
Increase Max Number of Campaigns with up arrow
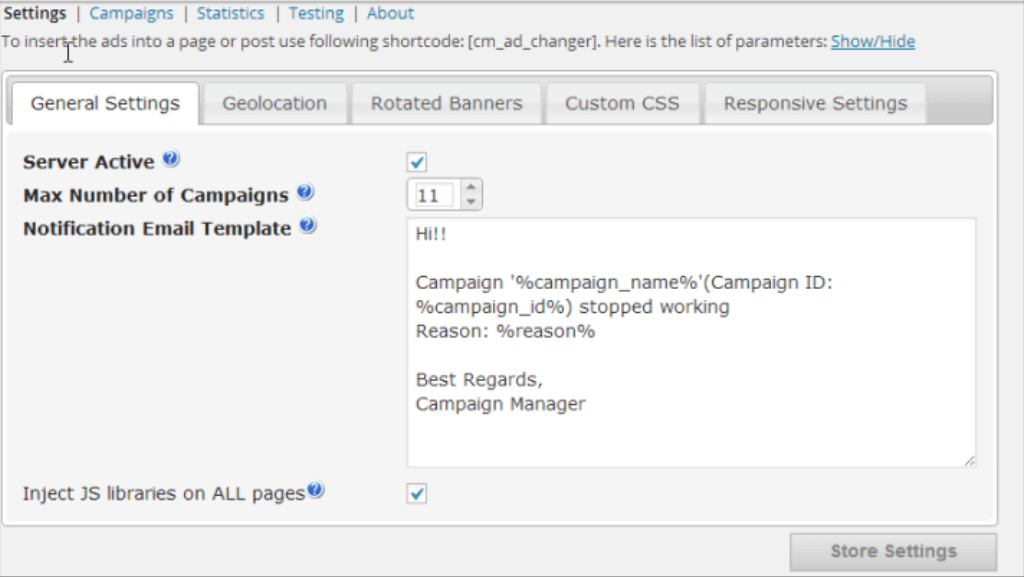[x=471, y=187]
